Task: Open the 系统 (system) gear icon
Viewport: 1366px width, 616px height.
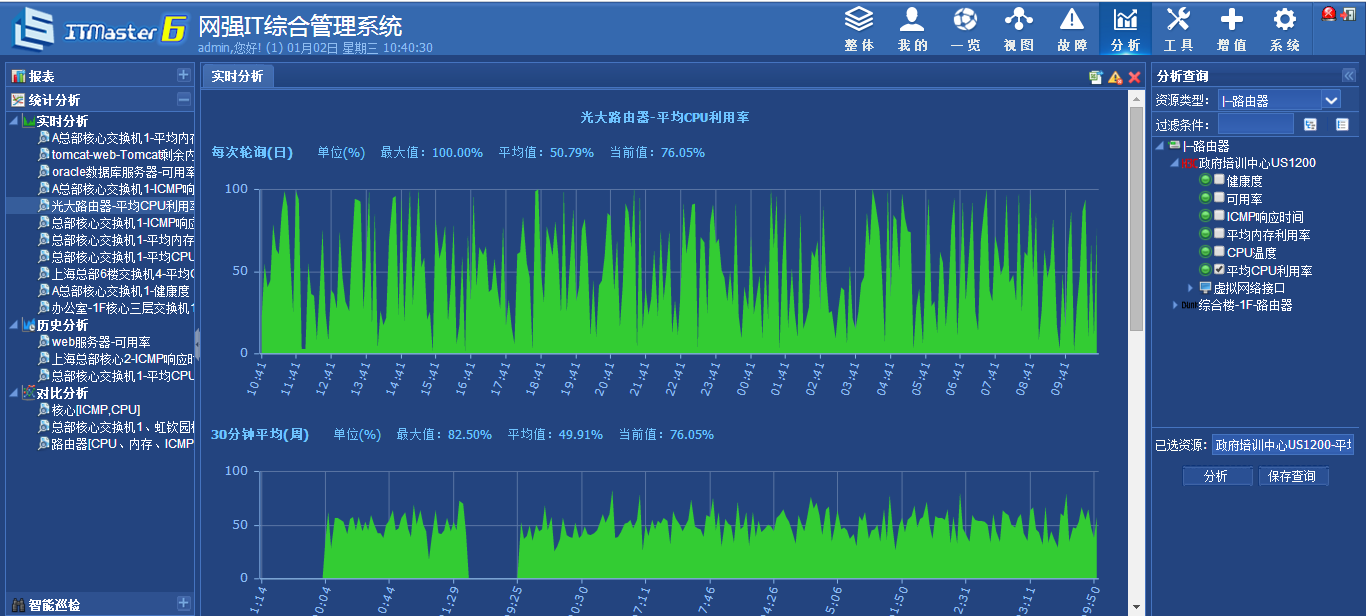Action: 1285,28
